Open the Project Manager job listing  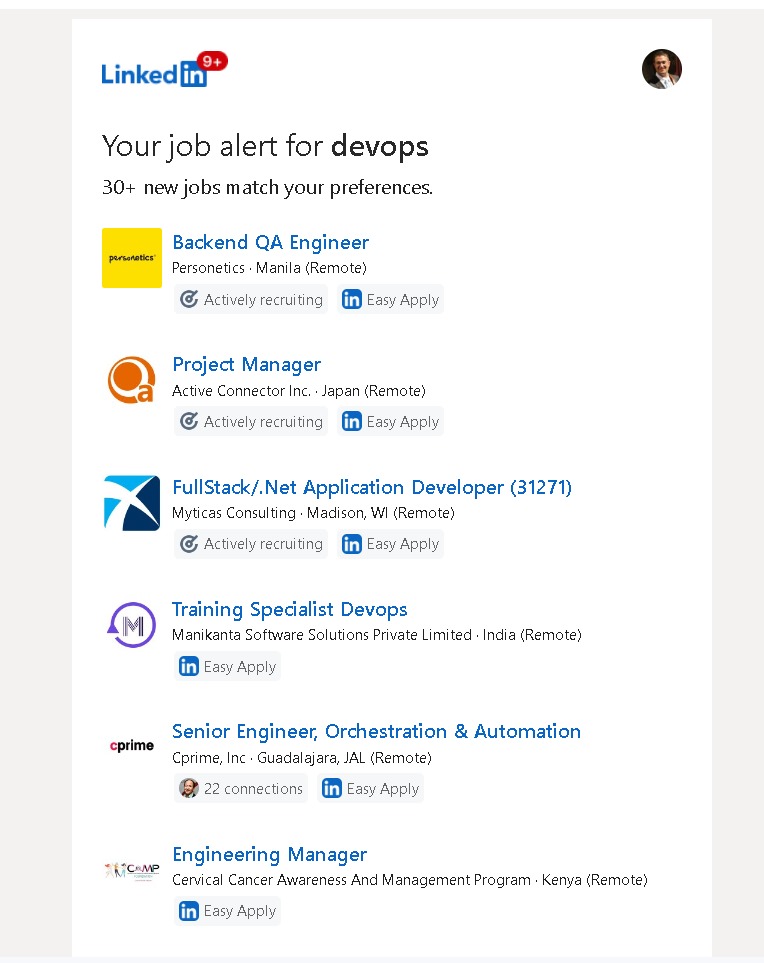click(247, 365)
